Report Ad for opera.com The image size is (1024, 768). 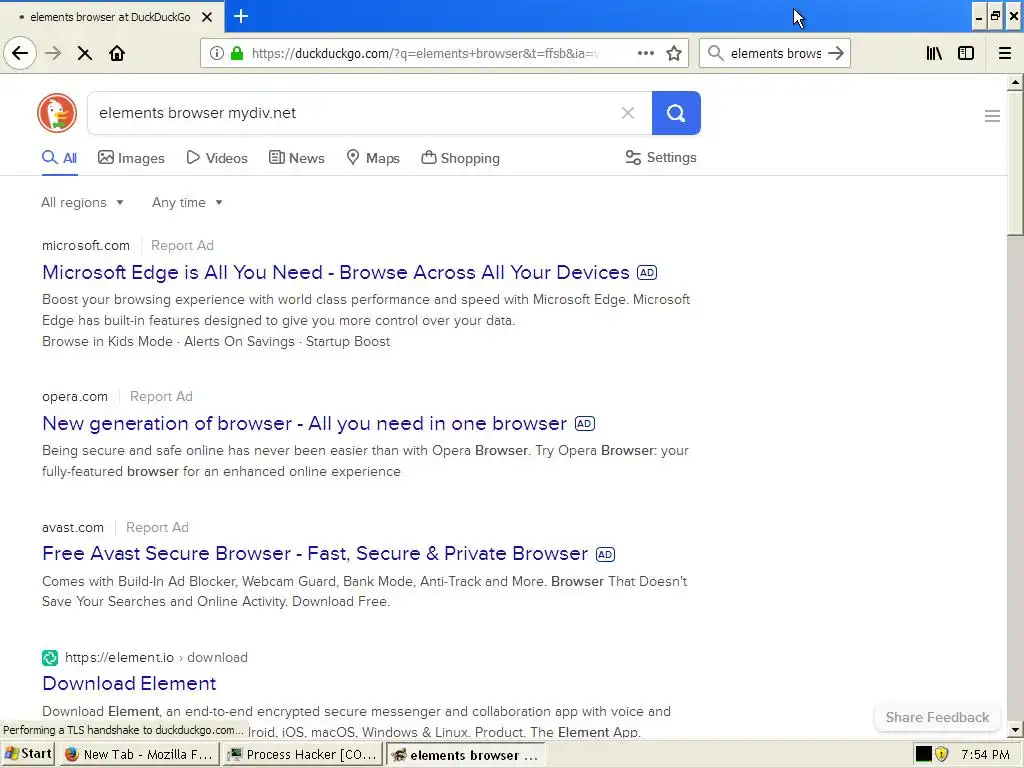[x=161, y=396]
